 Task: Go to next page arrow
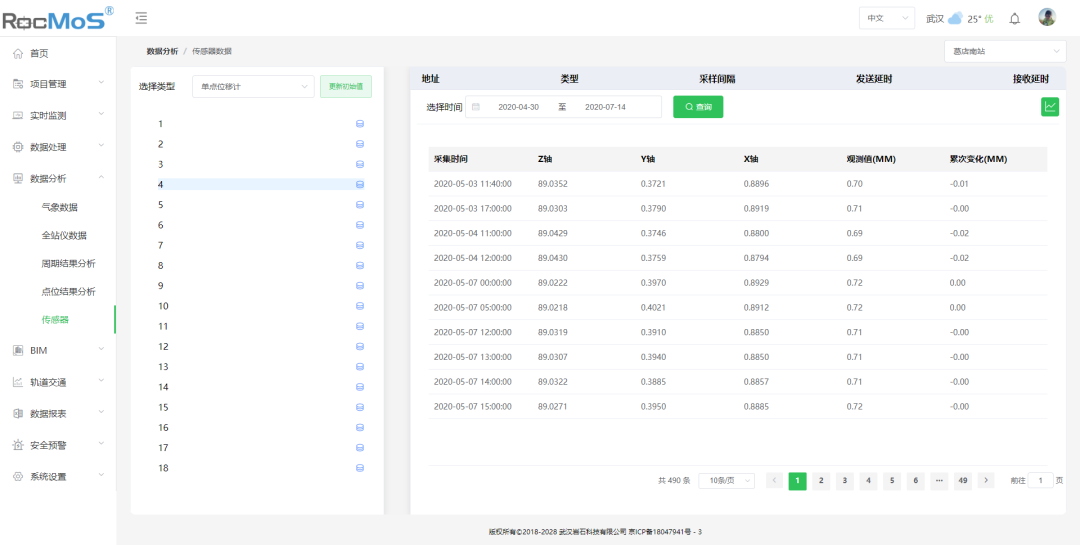tap(986, 480)
